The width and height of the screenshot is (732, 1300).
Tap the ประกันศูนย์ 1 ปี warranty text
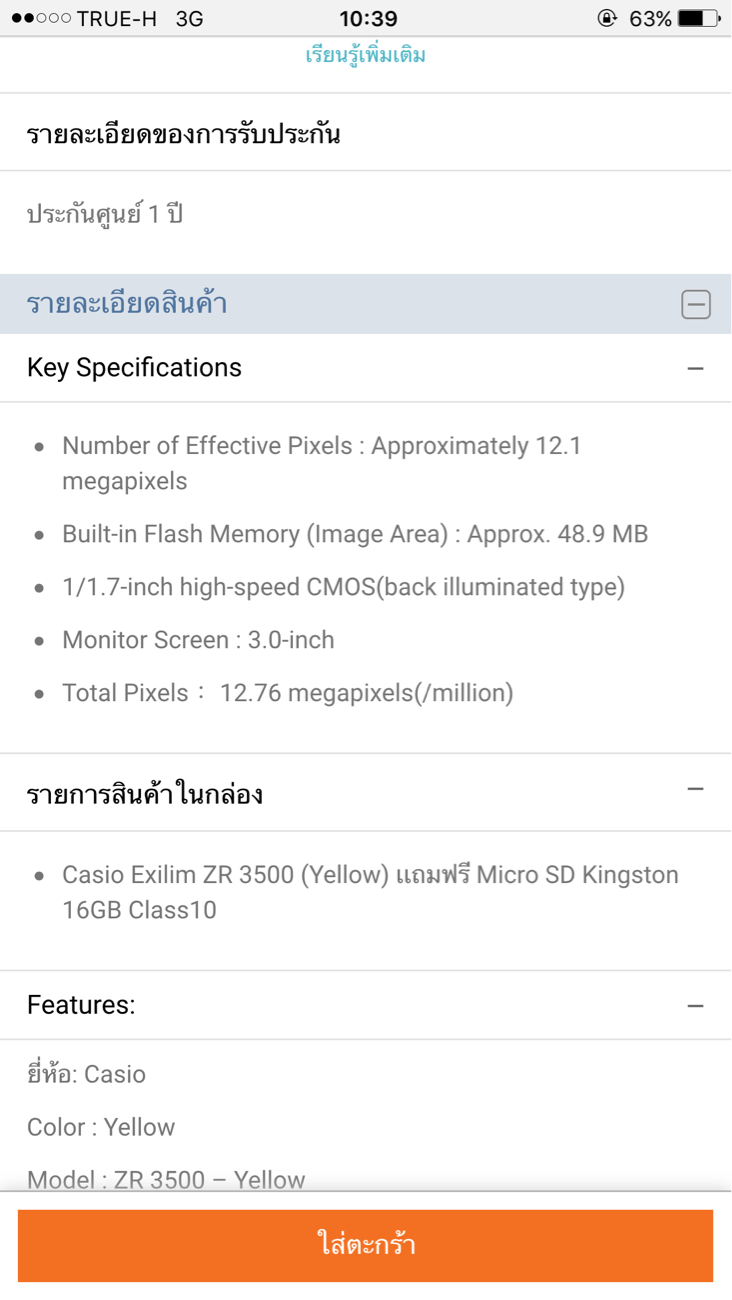[x=105, y=215]
